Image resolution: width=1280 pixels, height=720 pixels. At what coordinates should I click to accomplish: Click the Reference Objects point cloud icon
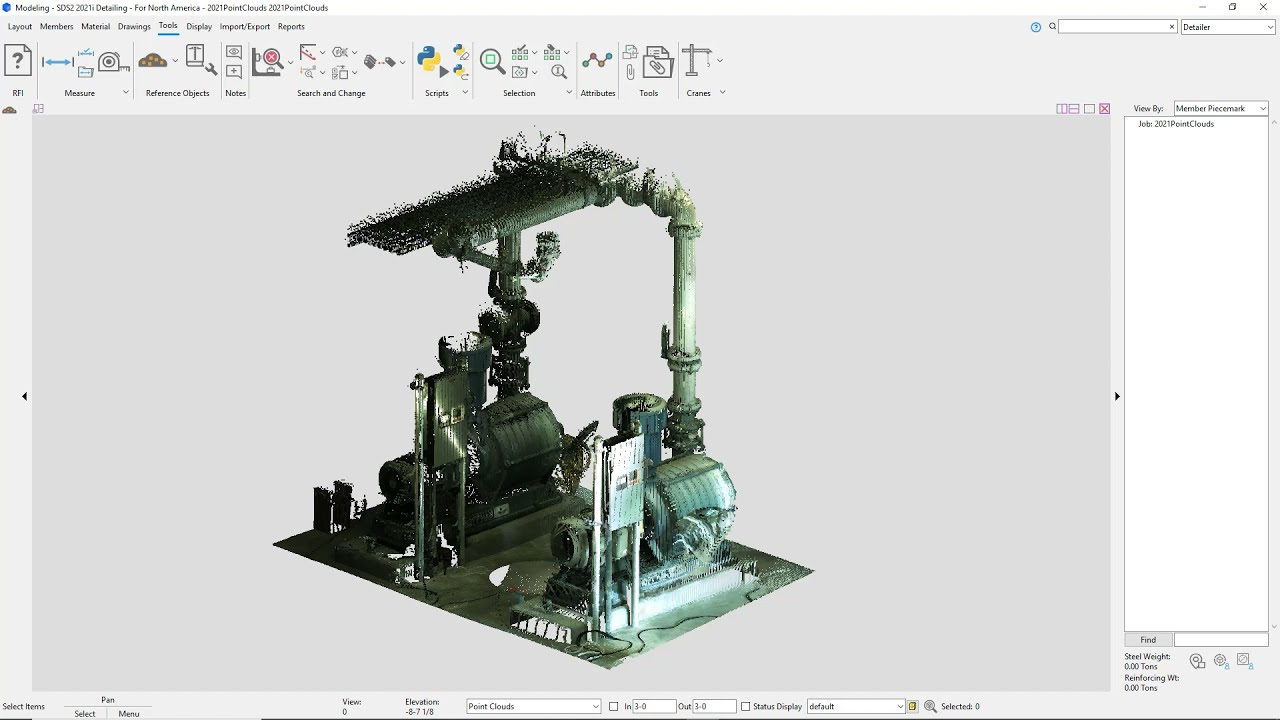tap(153, 61)
